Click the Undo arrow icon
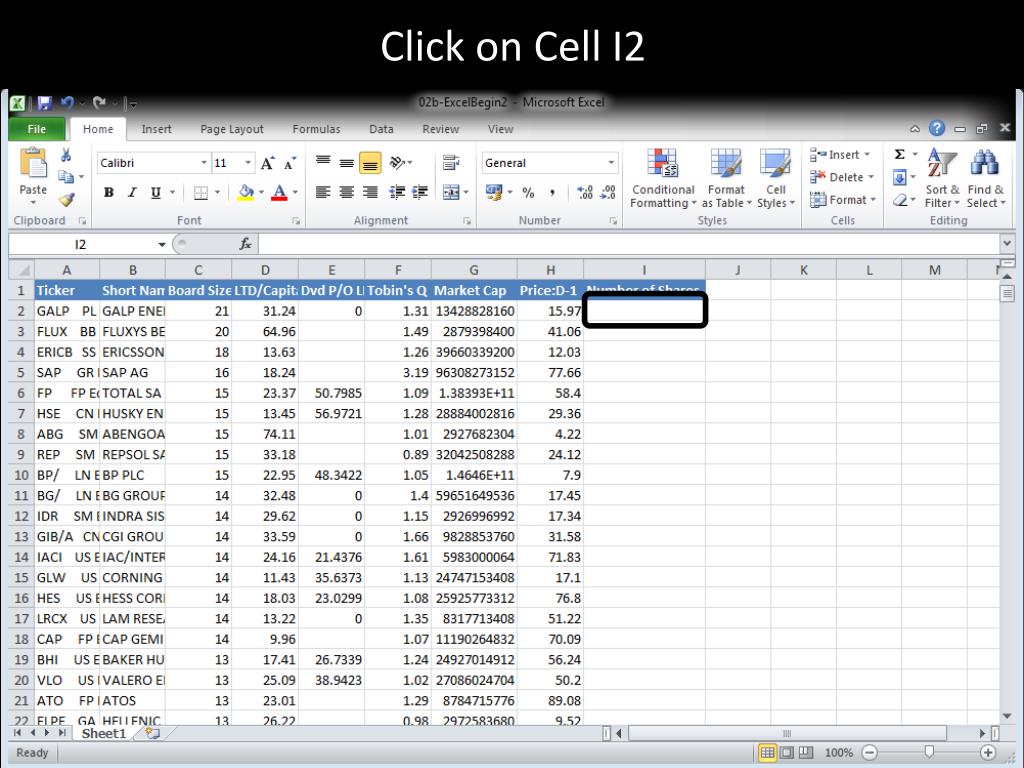 (67, 103)
